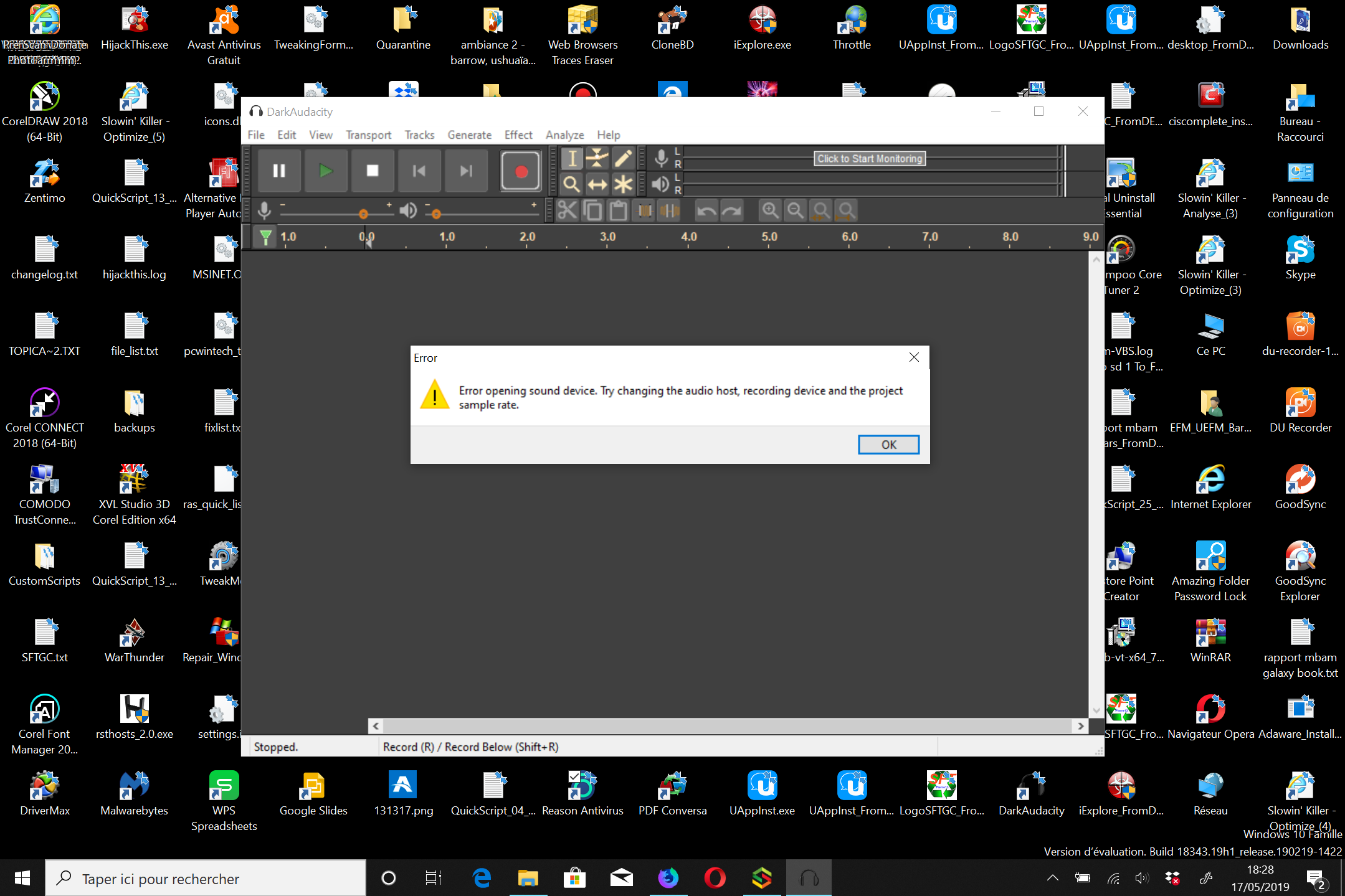Click the red Record button

(x=521, y=171)
